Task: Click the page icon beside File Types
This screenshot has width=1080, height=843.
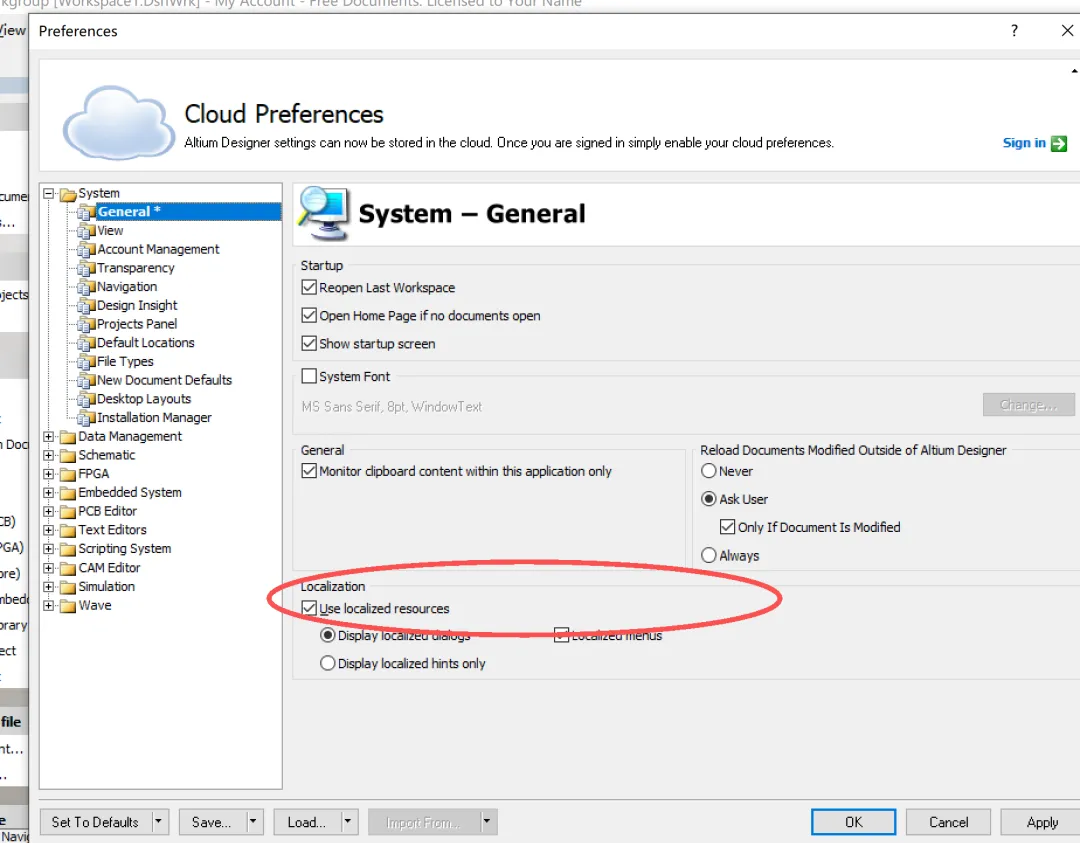Action: coord(86,362)
